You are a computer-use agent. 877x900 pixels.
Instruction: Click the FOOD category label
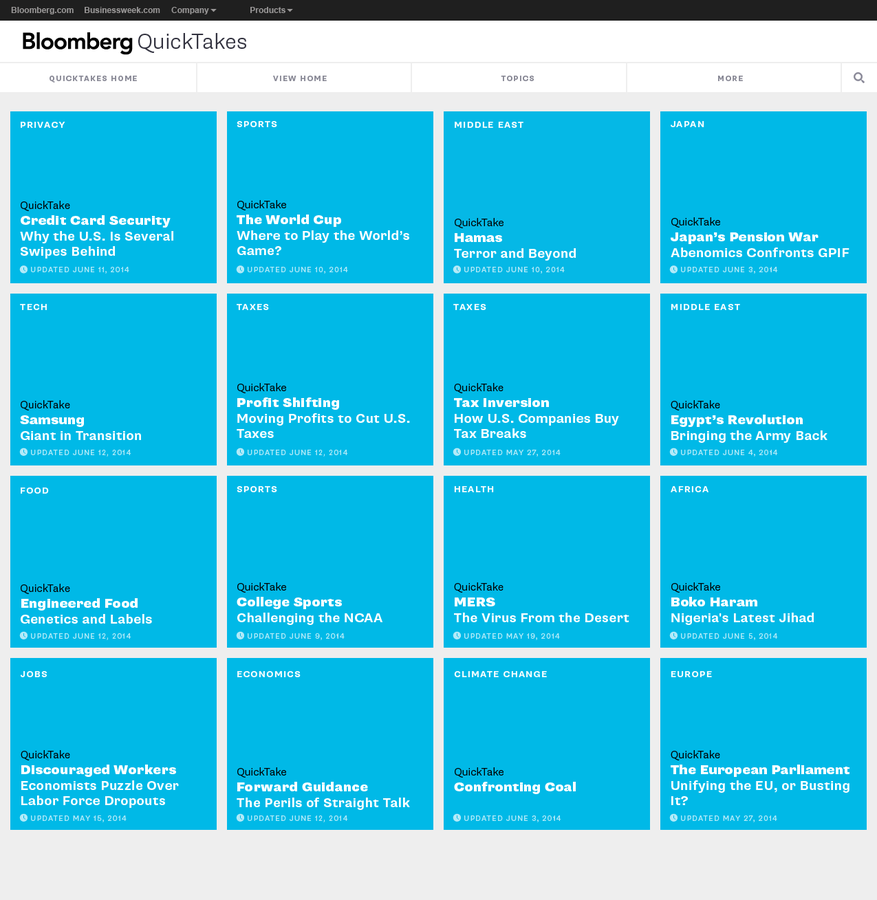(x=34, y=491)
